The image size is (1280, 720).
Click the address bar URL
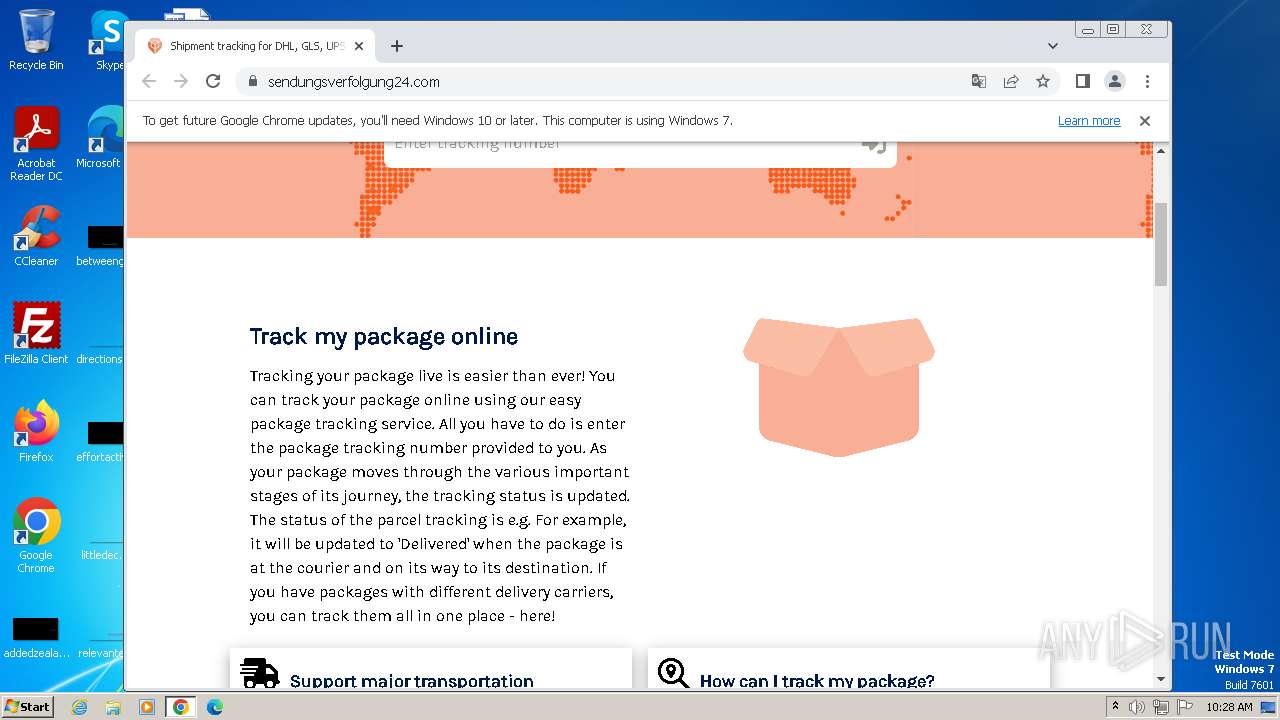(x=354, y=82)
